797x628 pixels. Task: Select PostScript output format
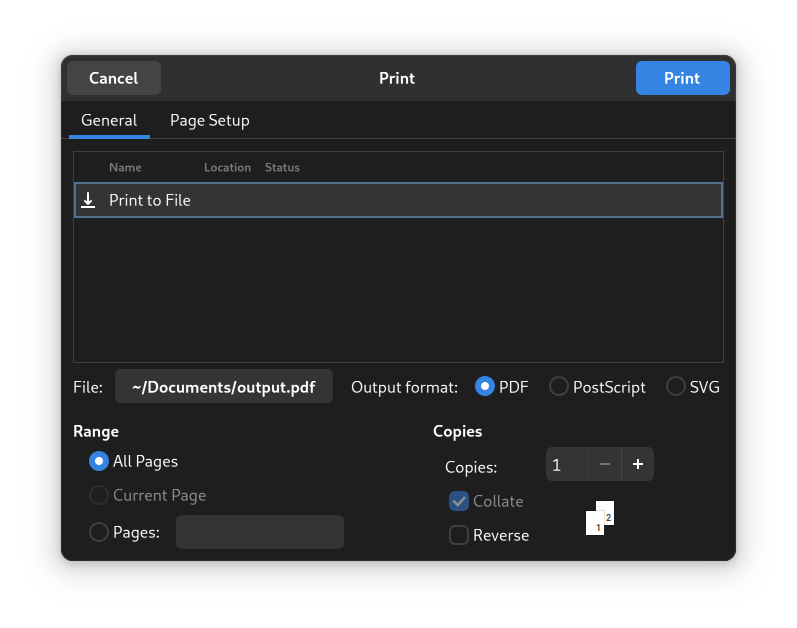tap(558, 387)
